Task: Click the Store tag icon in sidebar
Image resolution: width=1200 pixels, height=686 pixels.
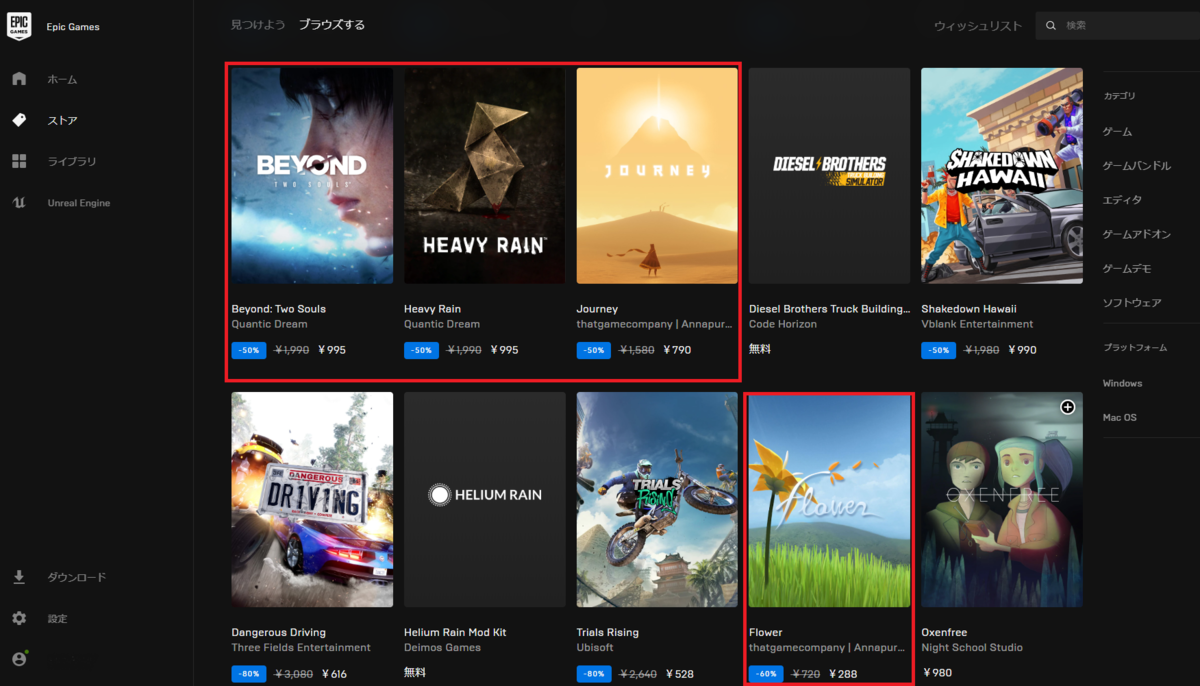Action: 19,120
